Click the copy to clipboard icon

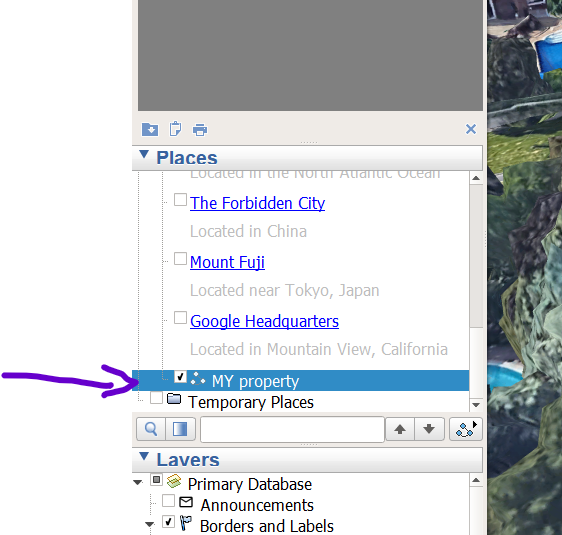(175, 129)
